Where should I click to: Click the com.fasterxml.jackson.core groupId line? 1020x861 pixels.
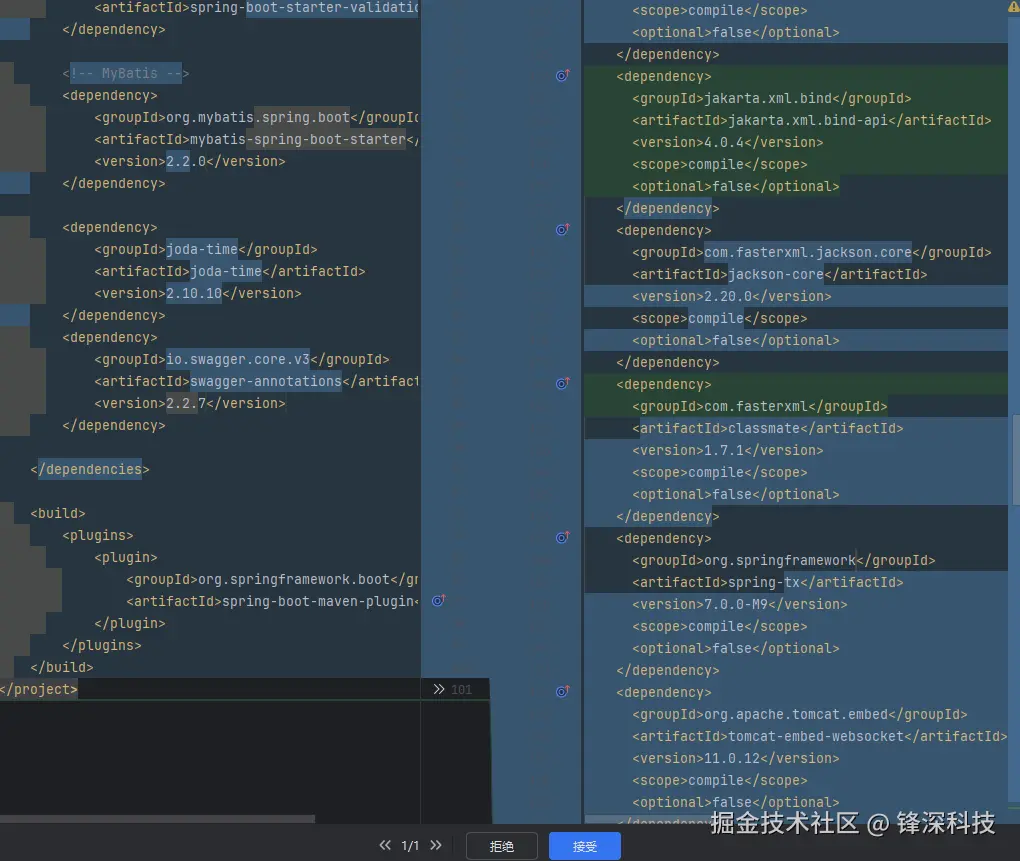[812, 252]
